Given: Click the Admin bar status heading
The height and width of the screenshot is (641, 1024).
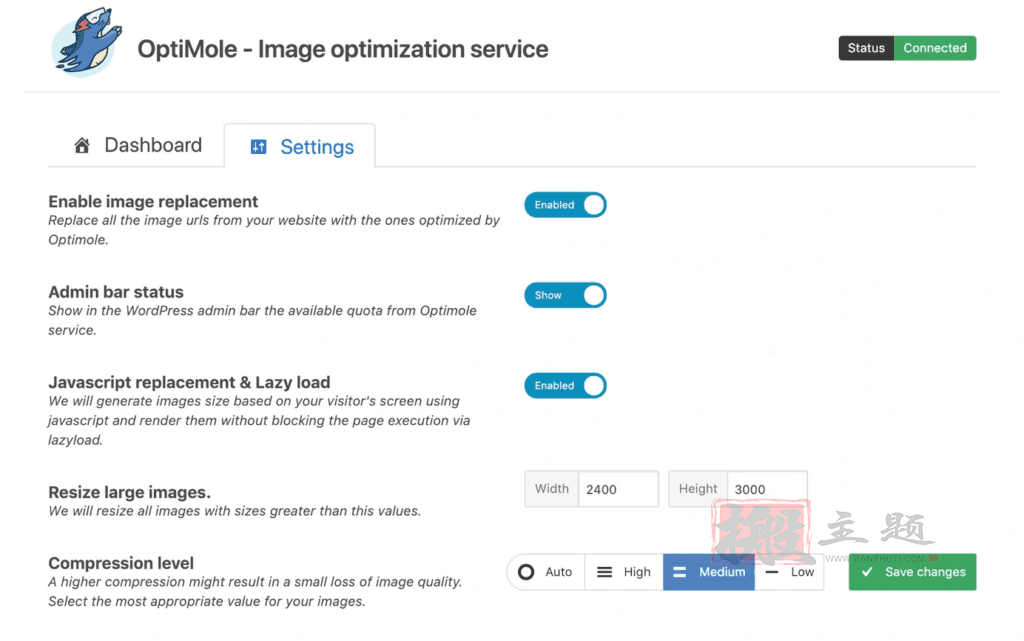Looking at the screenshot, I should point(116,292).
